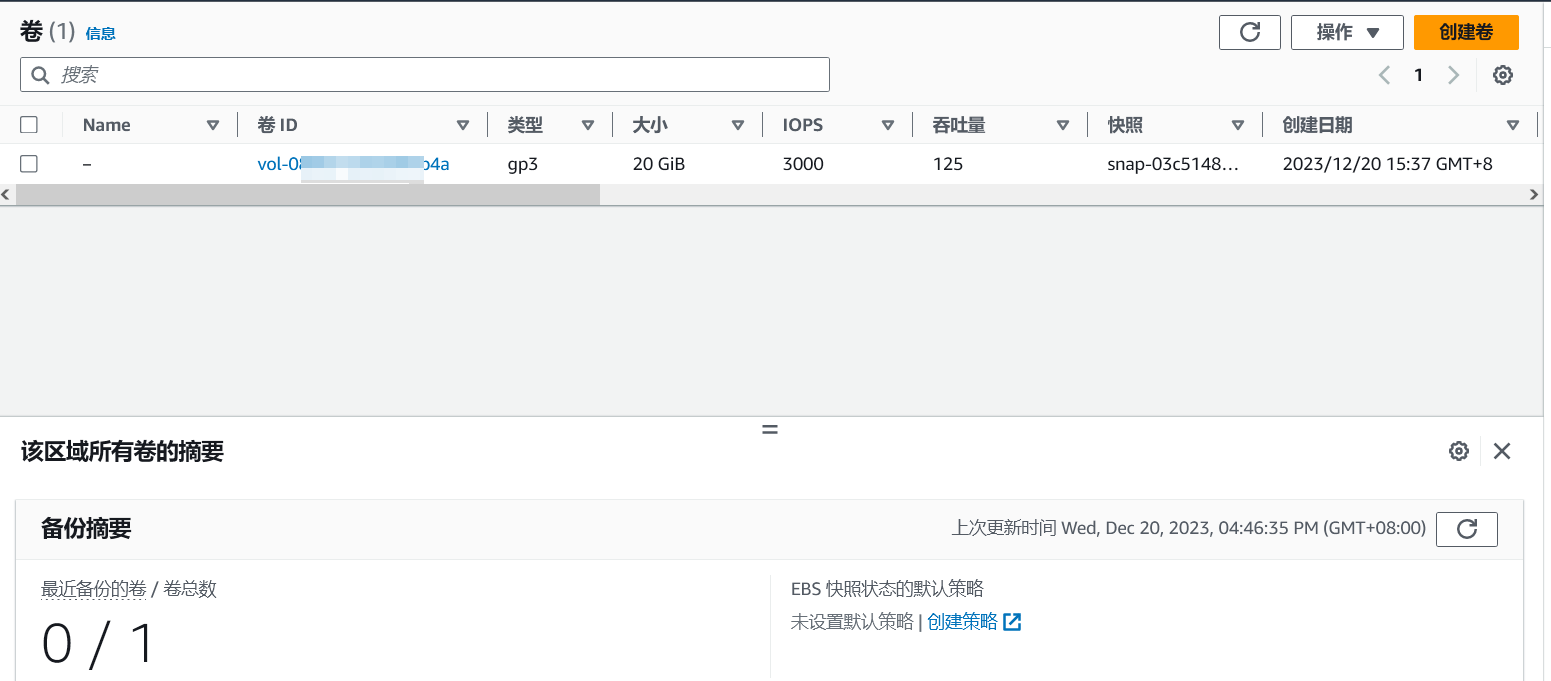This screenshot has height=681, width=1551.
Task: Click the scroll left arrow of table
Action: pyautogui.click(x=6, y=195)
